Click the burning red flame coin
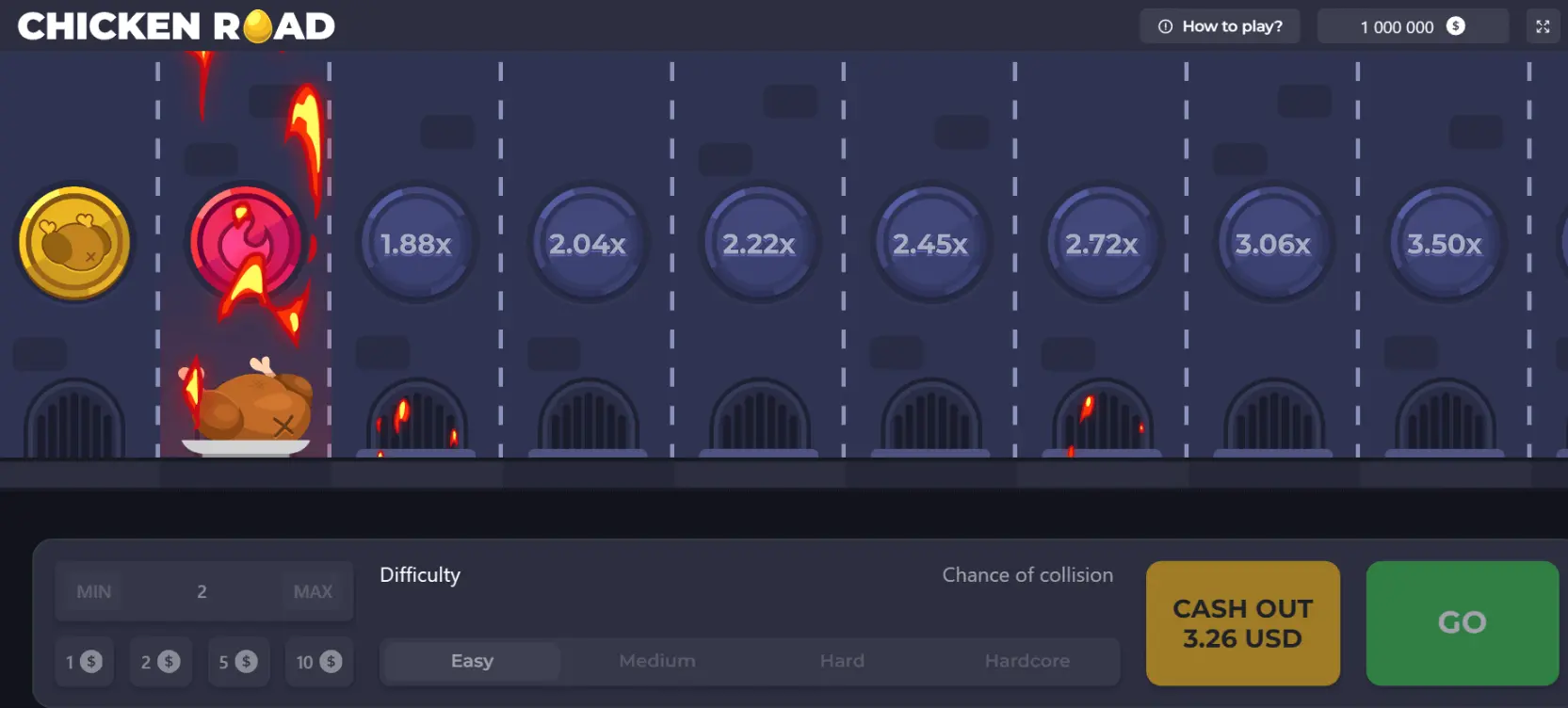Viewport: 1568px width, 708px height. point(246,243)
